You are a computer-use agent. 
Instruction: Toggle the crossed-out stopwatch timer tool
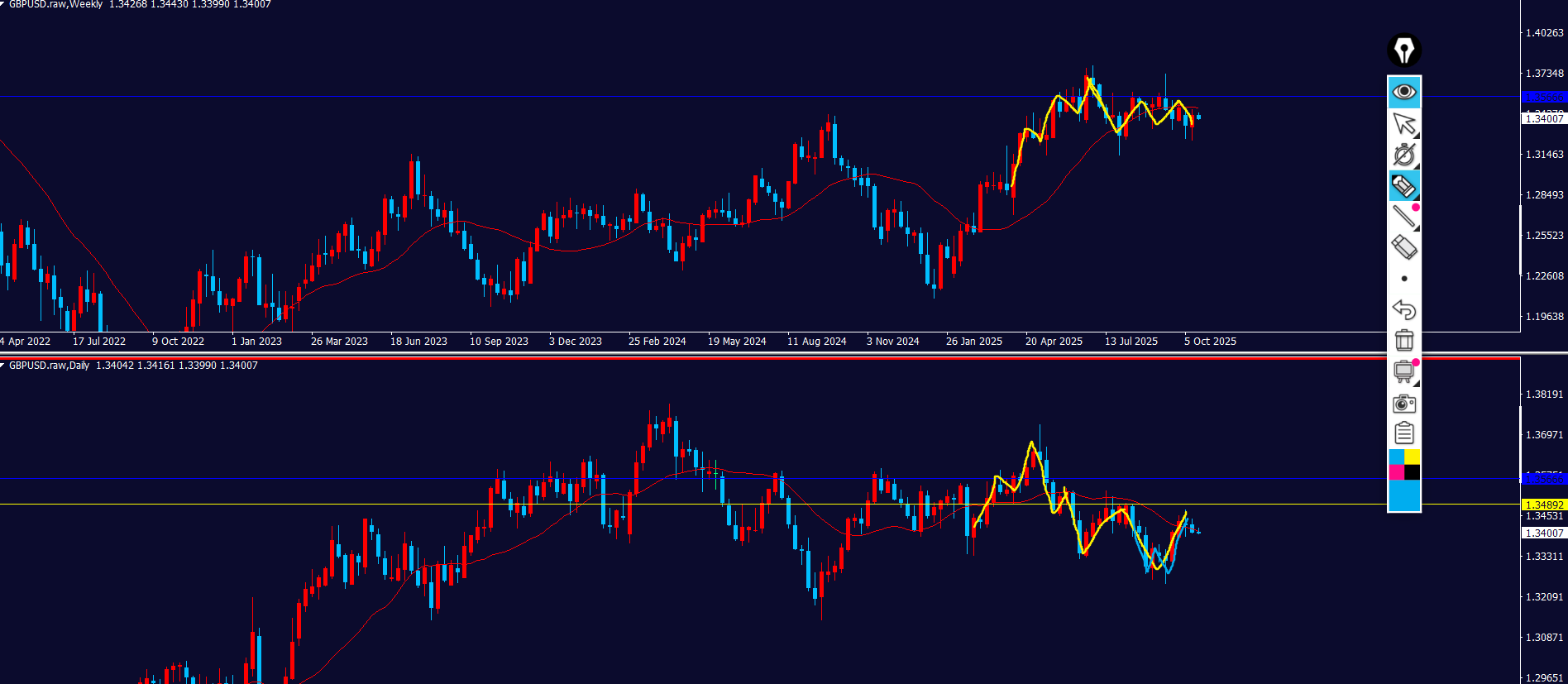point(1403,155)
